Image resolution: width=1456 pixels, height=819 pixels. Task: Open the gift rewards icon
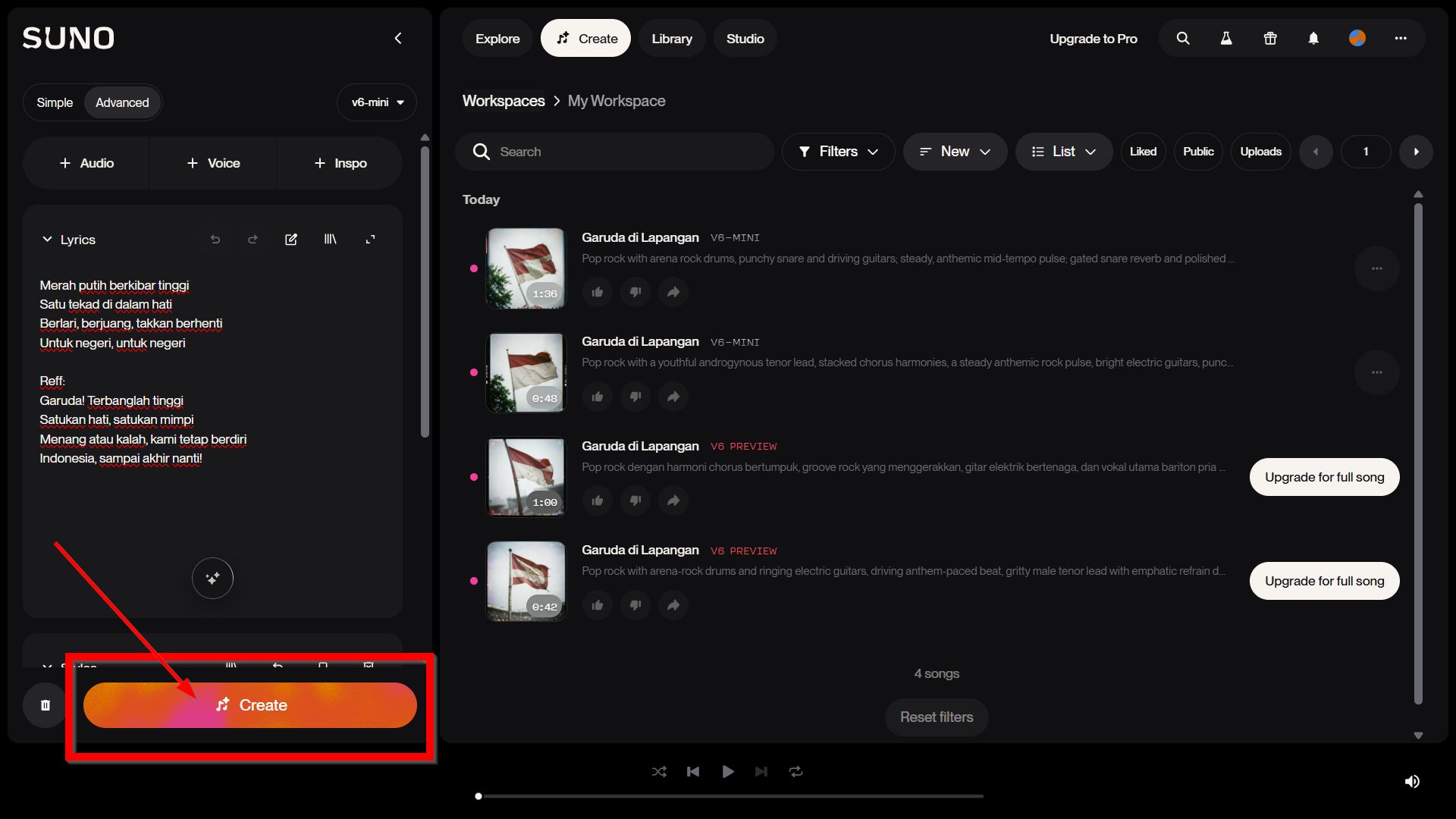pos(1270,39)
